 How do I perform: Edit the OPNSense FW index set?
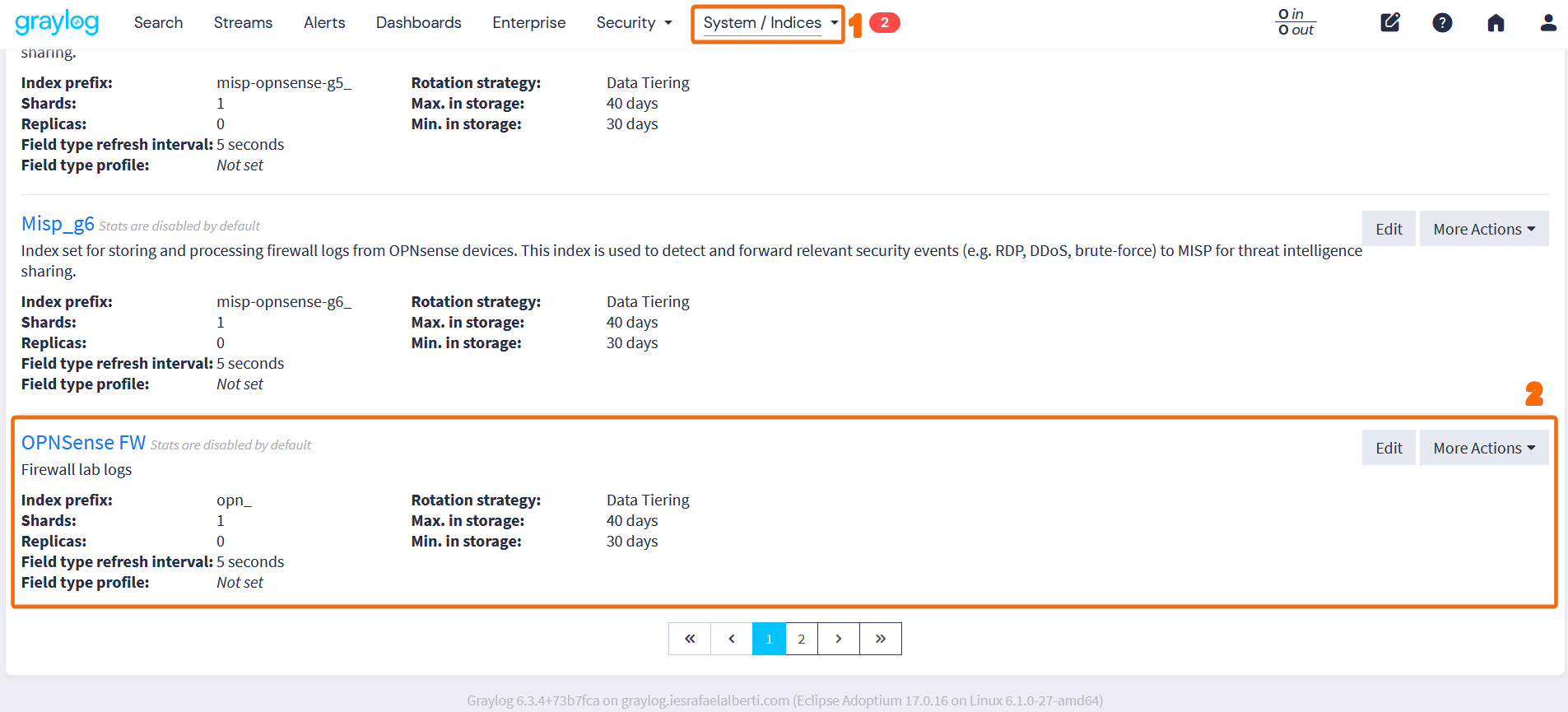coord(1389,448)
